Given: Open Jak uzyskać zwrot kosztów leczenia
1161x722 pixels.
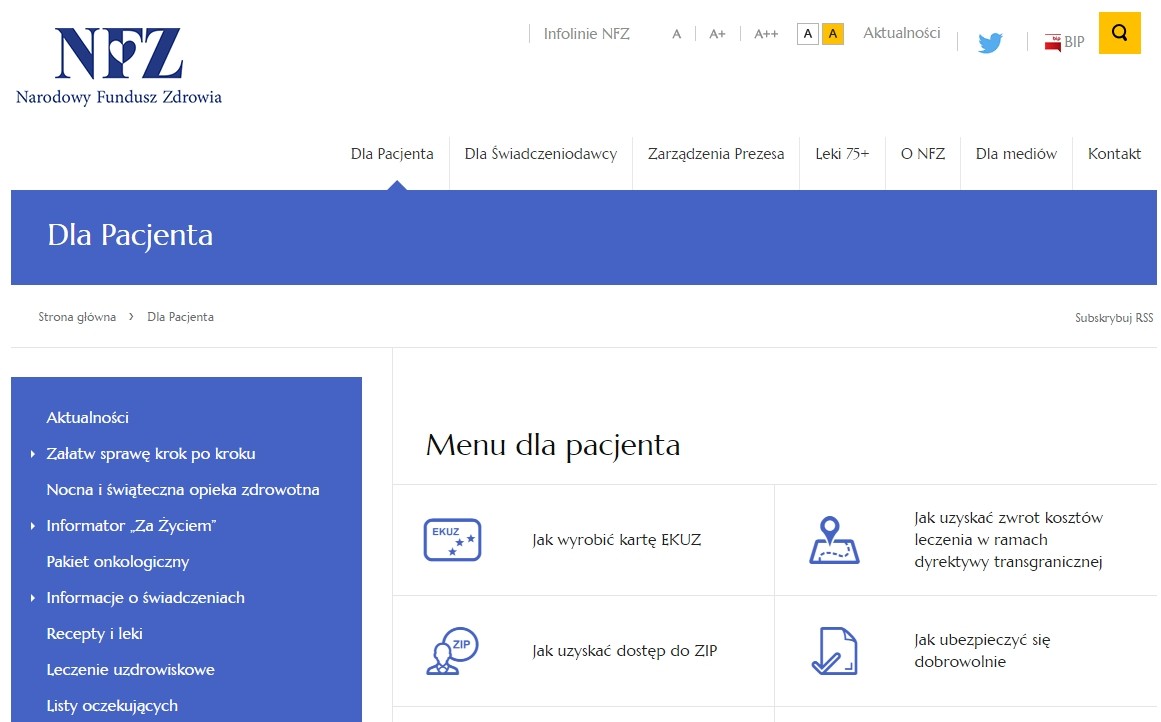Looking at the screenshot, I should 1008,540.
